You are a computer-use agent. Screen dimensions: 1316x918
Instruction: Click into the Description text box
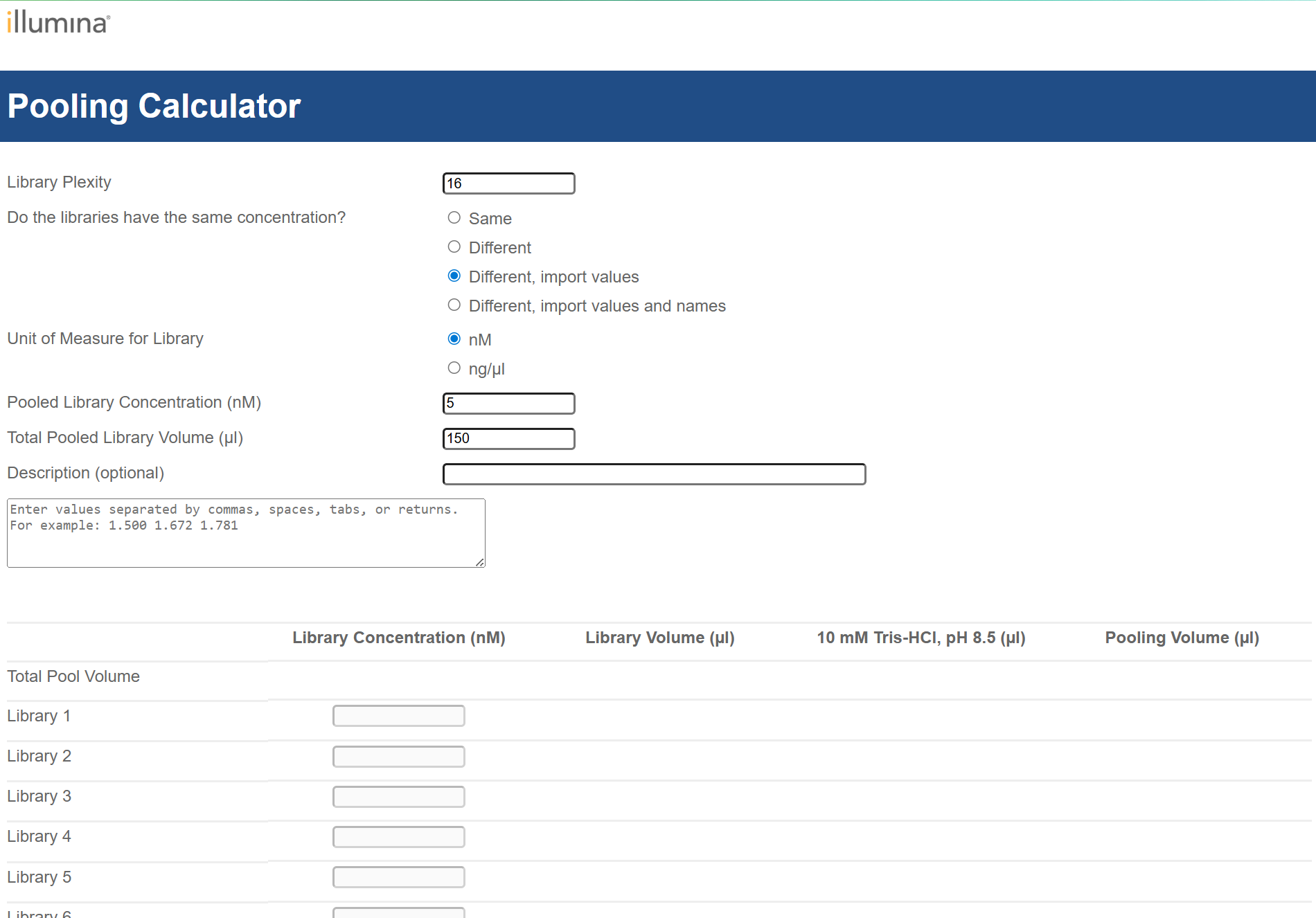tap(654, 474)
